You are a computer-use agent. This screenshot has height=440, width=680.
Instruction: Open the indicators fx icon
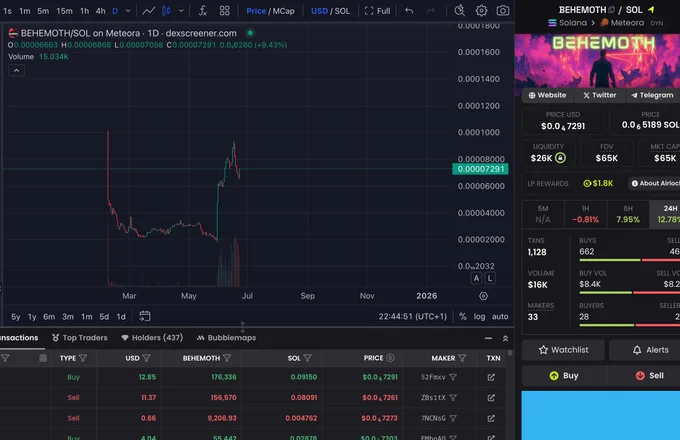tap(203, 10)
